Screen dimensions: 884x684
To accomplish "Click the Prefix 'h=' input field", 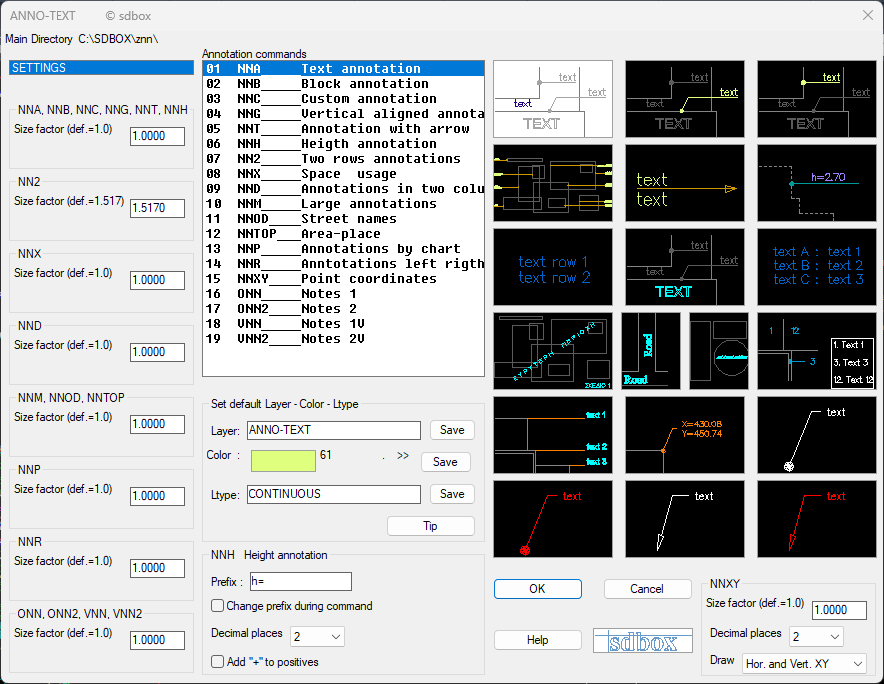I will 300,581.
